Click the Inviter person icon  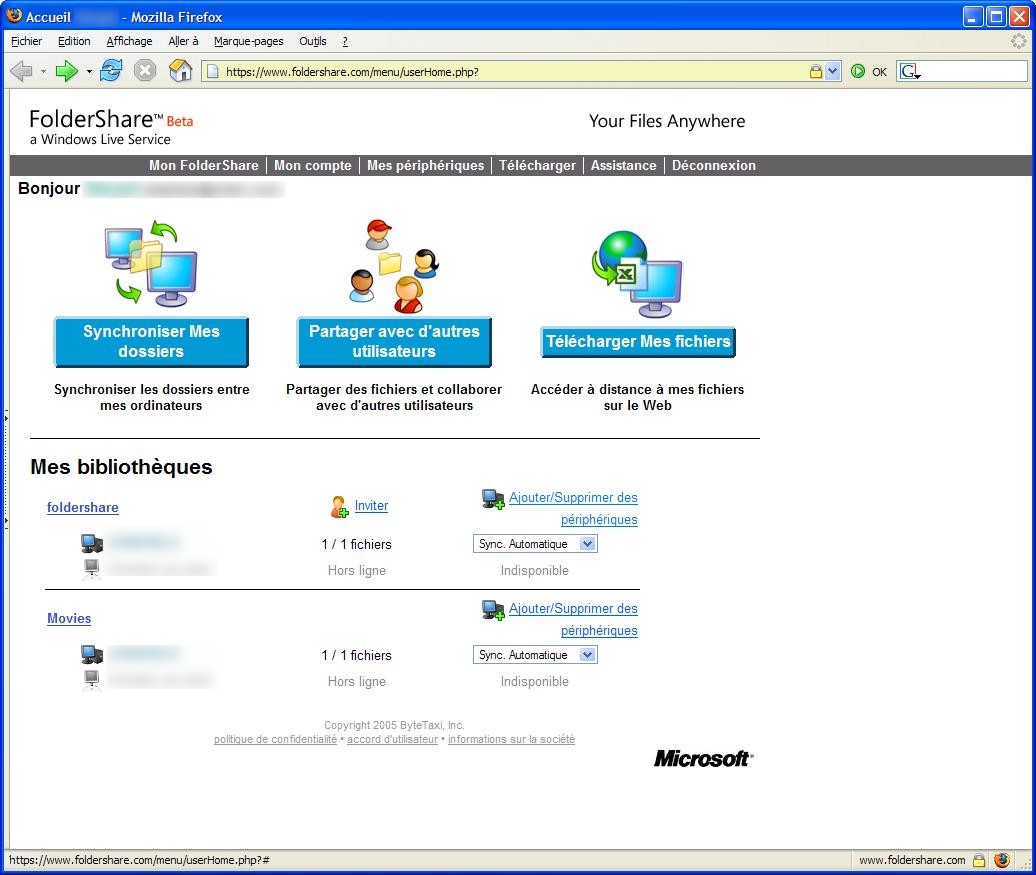[x=339, y=507]
